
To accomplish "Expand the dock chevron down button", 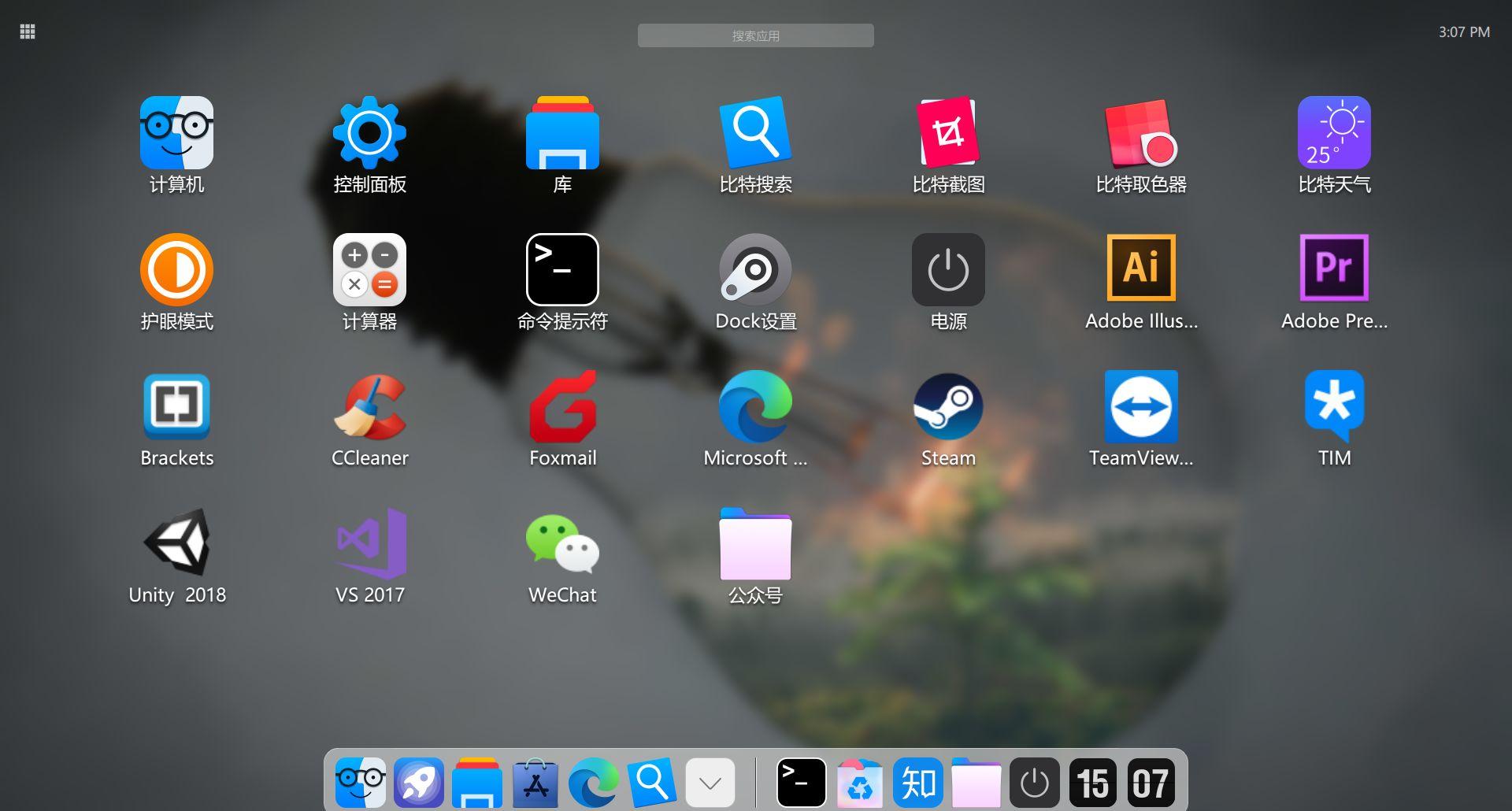I will pyautogui.click(x=710, y=783).
